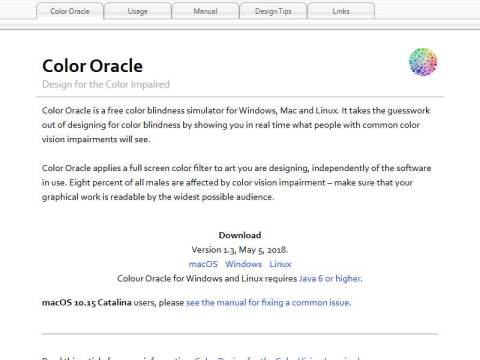
Task: Click the macOS 10.15 Catalina bold text
Action: point(87,303)
